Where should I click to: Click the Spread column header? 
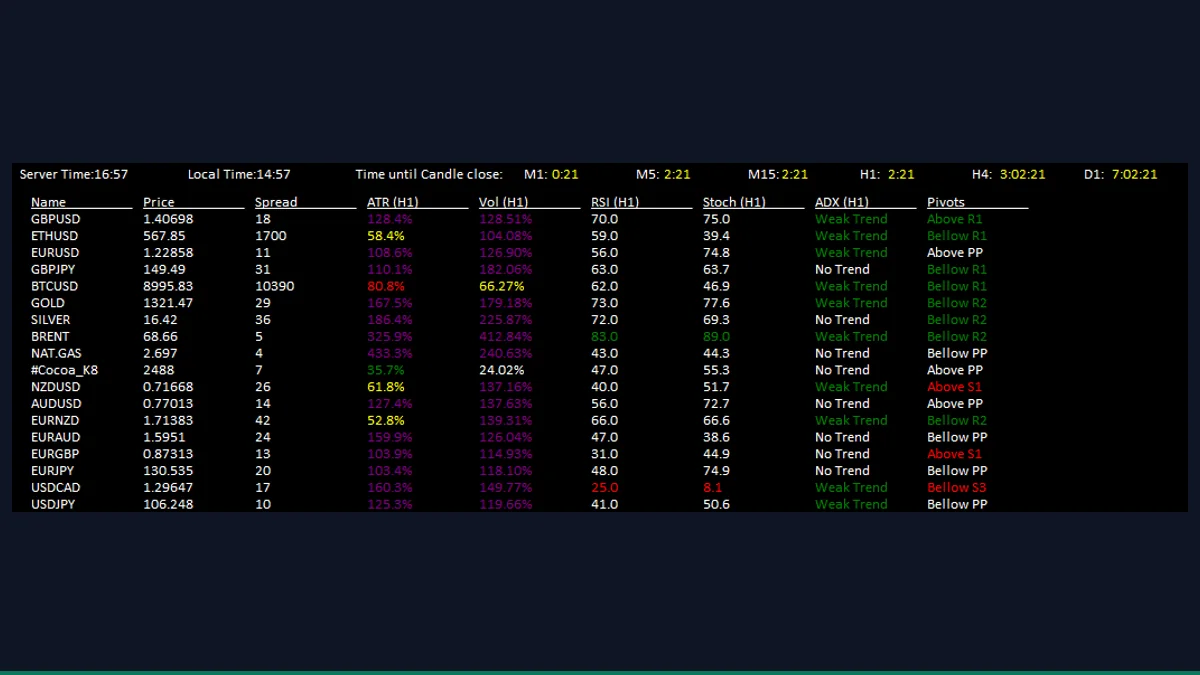pyautogui.click(x=276, y=202)
